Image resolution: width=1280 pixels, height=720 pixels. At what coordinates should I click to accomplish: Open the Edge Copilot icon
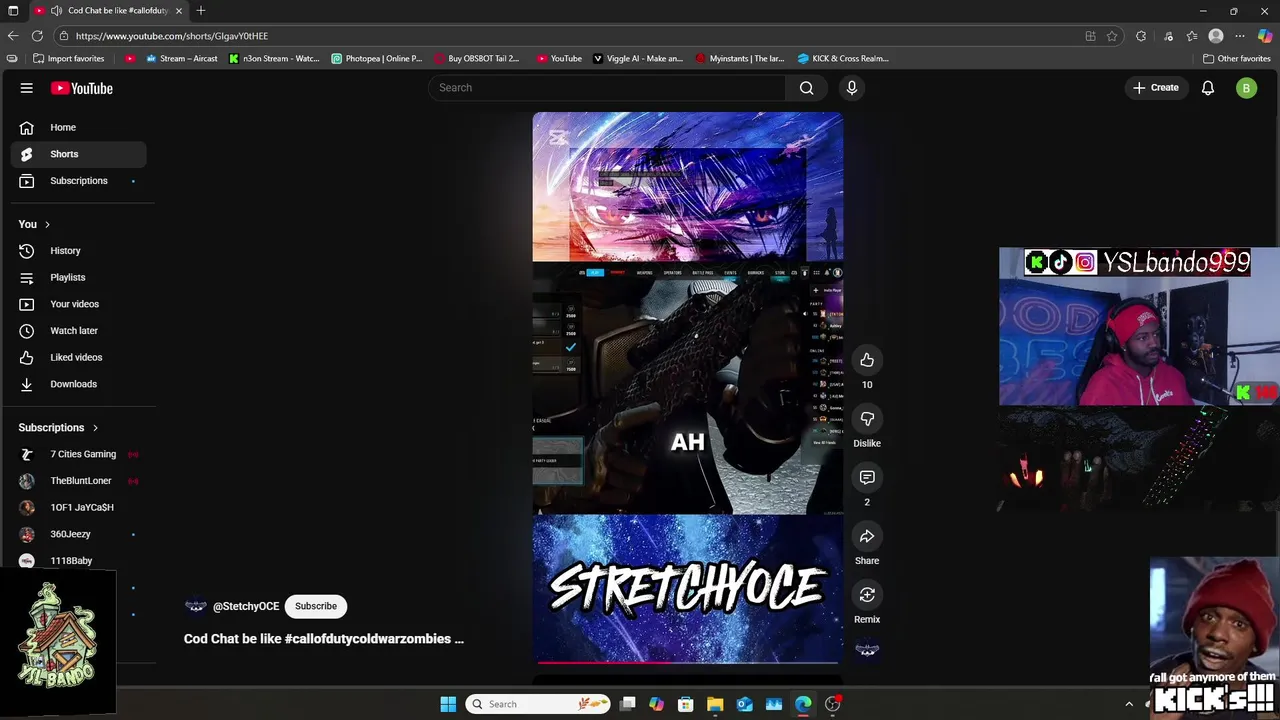coord(1265,36)
